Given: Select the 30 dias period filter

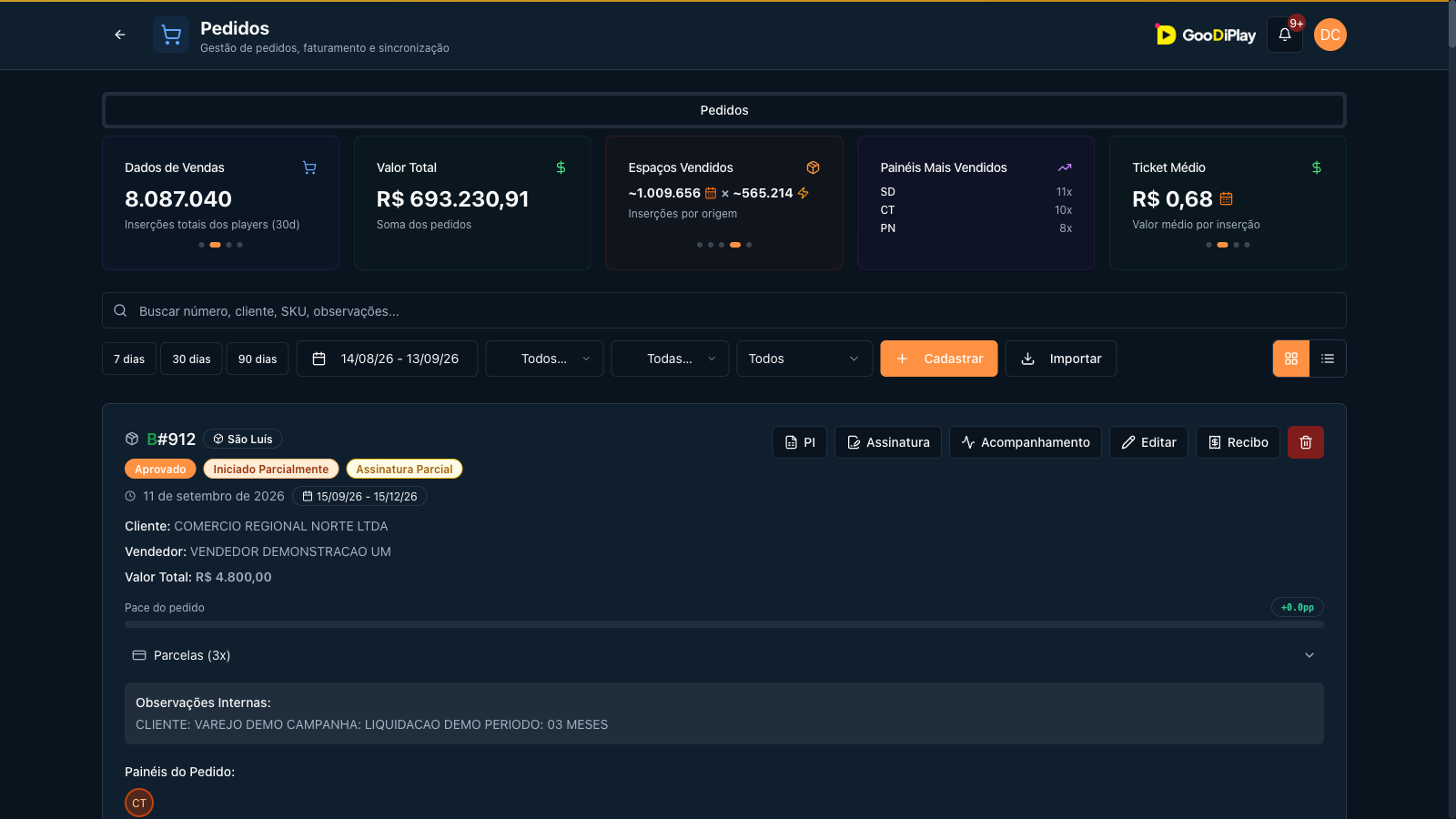Looking at the screenshot, I should (x=191, y=359).
